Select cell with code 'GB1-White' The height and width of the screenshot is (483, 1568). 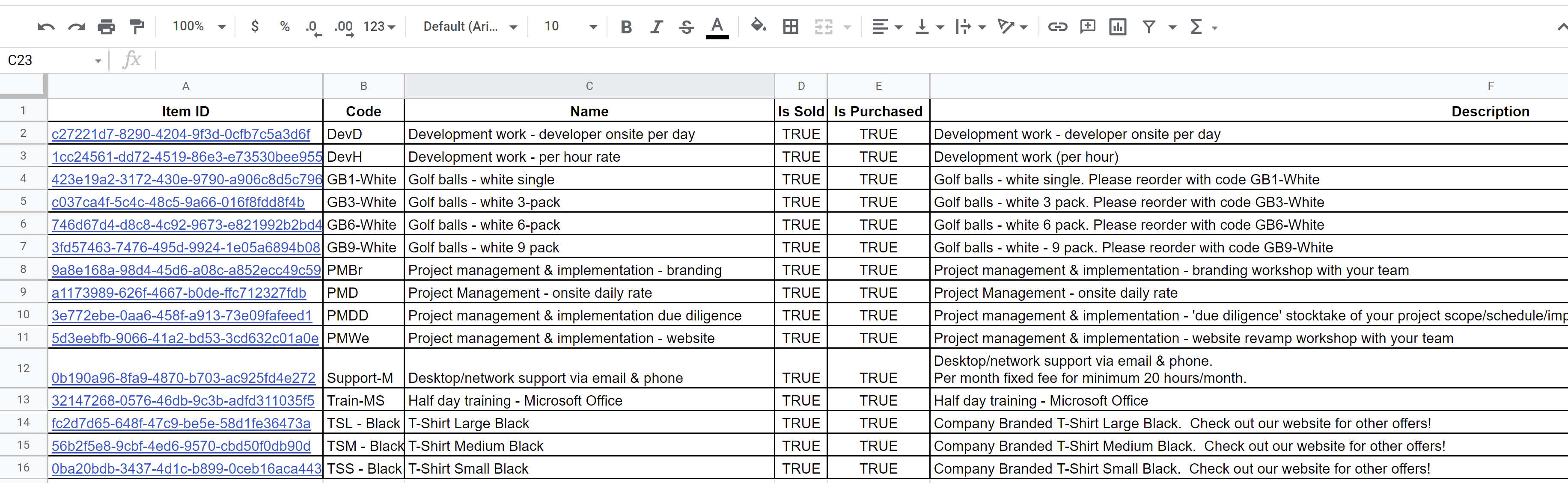363,179
